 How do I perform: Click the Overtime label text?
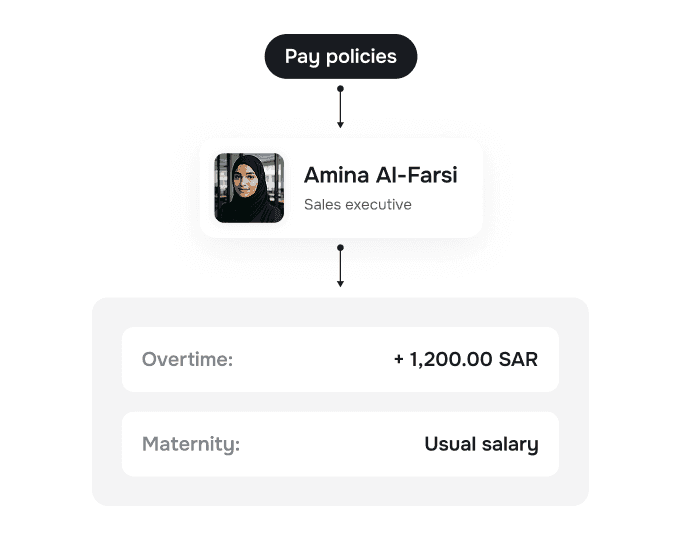click(187, 359)
